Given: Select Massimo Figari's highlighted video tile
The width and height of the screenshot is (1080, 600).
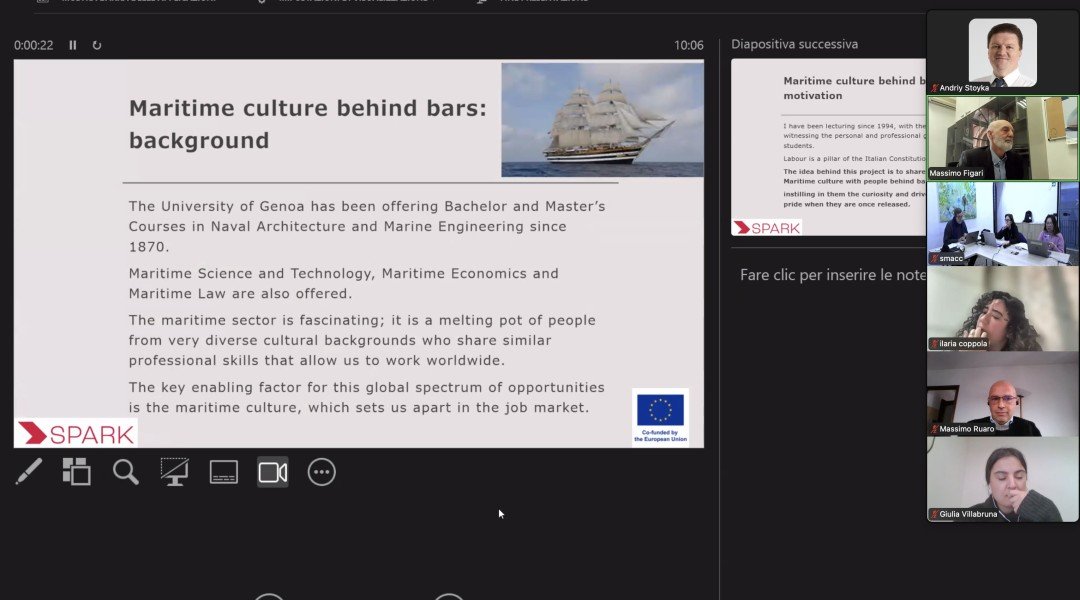Looking at the screenshot, I should (1002, 138).
